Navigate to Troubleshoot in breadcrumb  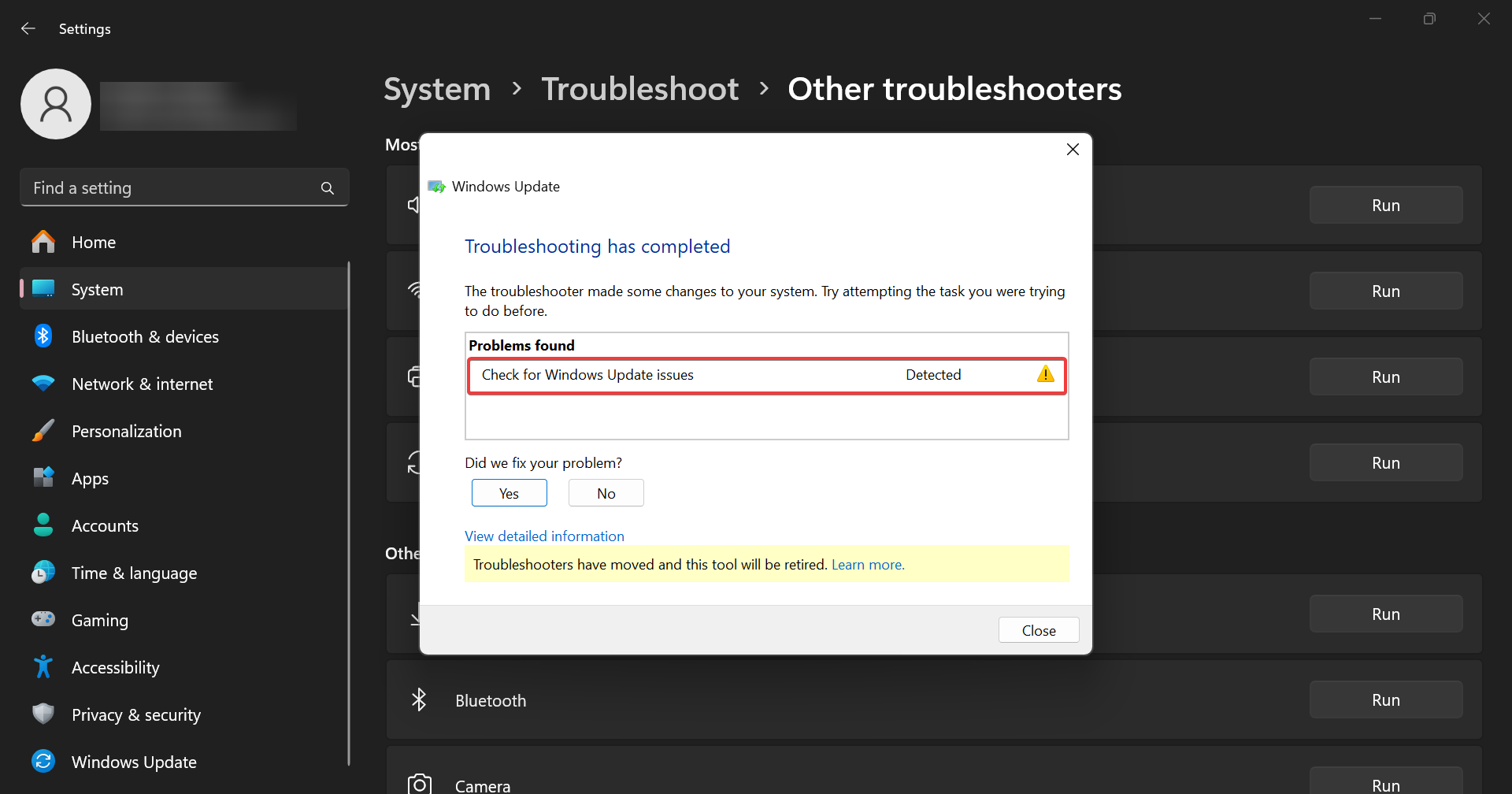click(x=639, y=89)
